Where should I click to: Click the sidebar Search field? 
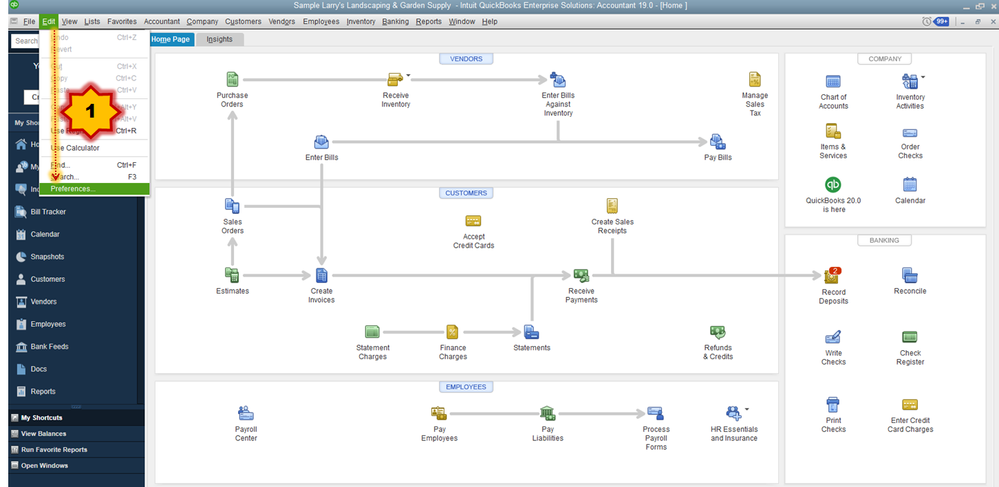point(25,41)
